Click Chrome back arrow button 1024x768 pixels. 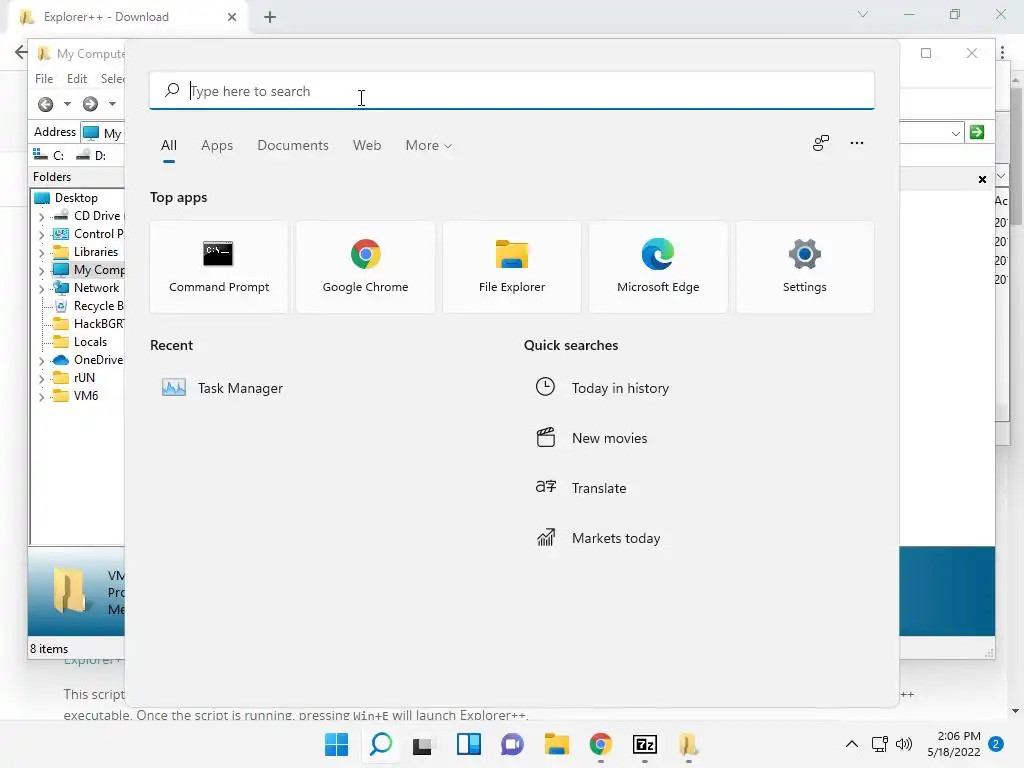tap(21, 52)
